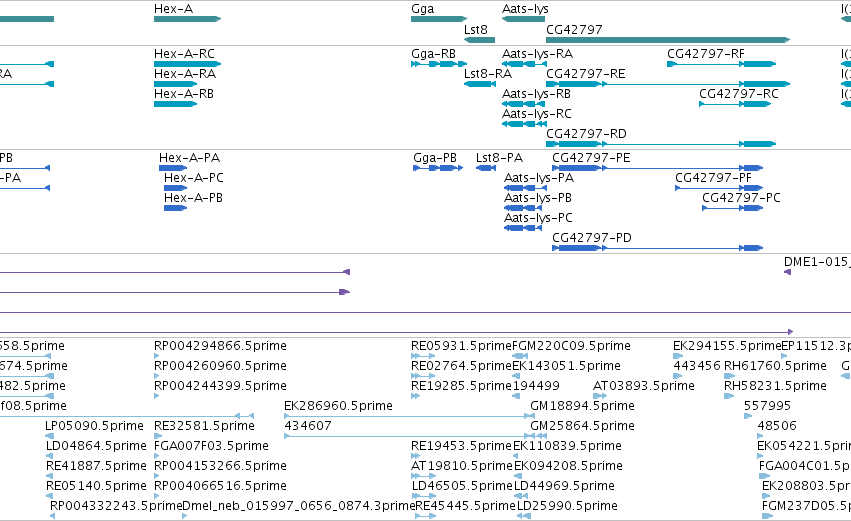Click the Hex-A-PC protein label
This screenshot has width=851, height=521.
pyautogui.click(x=194, y=178)
